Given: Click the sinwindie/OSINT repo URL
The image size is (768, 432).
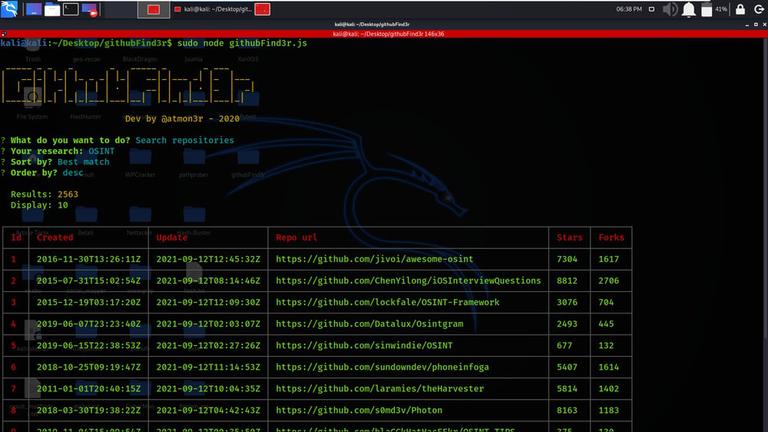Looking at the screenshot, I should [364, 345].
